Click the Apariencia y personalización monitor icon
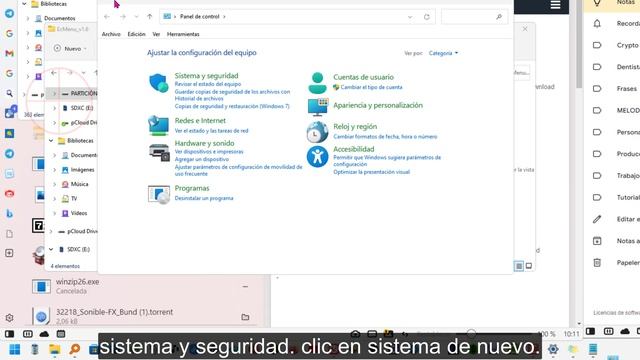This screenshot has height=360, width=640. [318, 107]
